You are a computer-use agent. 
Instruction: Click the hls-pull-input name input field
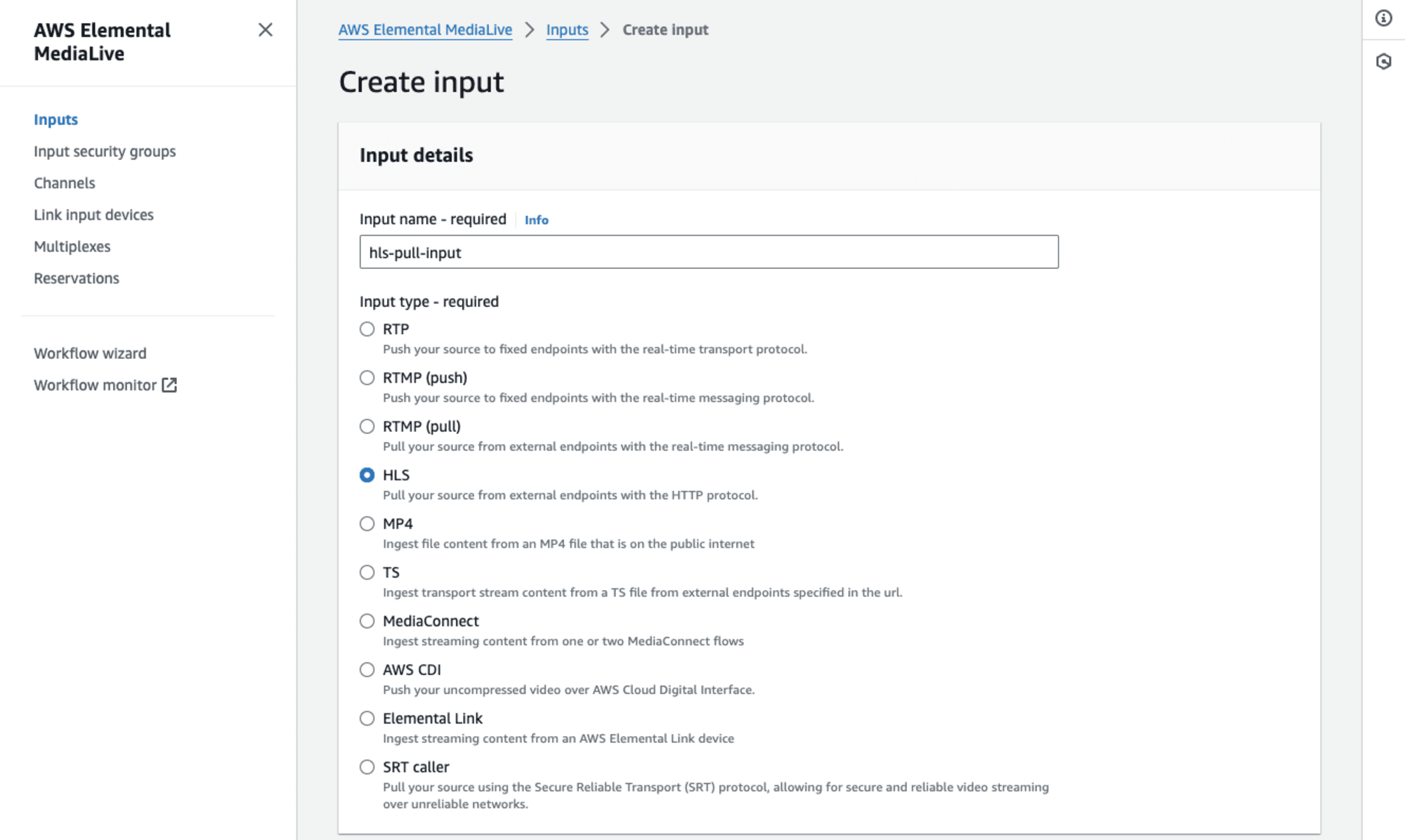click(x=708, y=252)
